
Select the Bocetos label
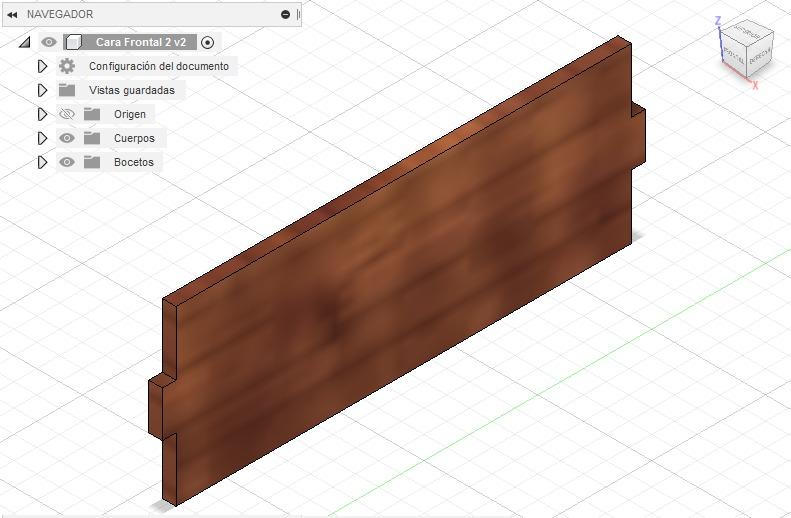[x=134, y=162]
